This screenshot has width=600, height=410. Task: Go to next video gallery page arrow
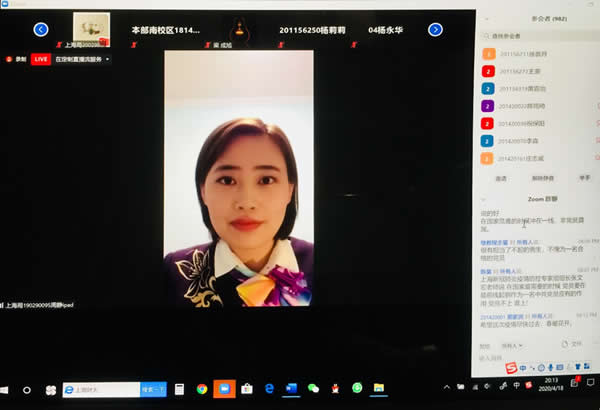[x=435, y=29]
